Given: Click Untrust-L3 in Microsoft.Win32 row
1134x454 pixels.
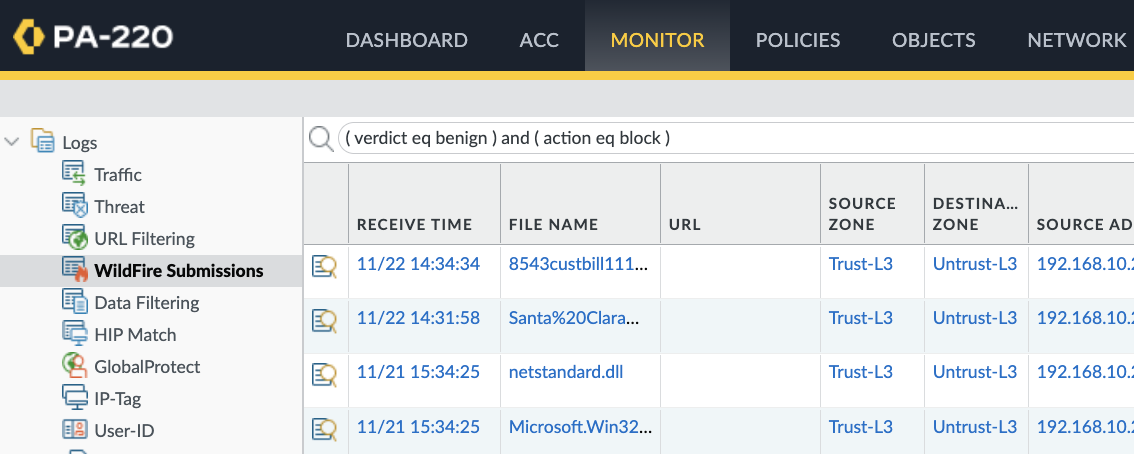Looking at the screenshot, I should coord(975,427).
